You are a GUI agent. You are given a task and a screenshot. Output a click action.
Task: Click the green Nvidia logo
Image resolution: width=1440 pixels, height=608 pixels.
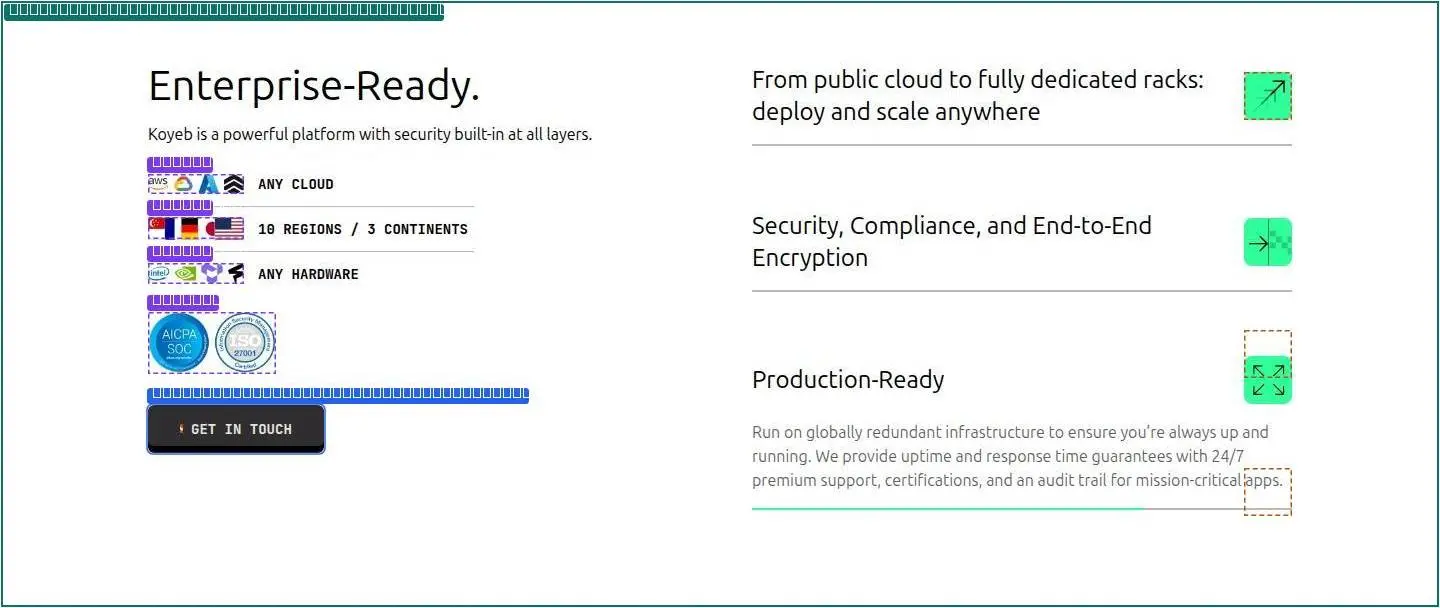(x=184, y=273)
